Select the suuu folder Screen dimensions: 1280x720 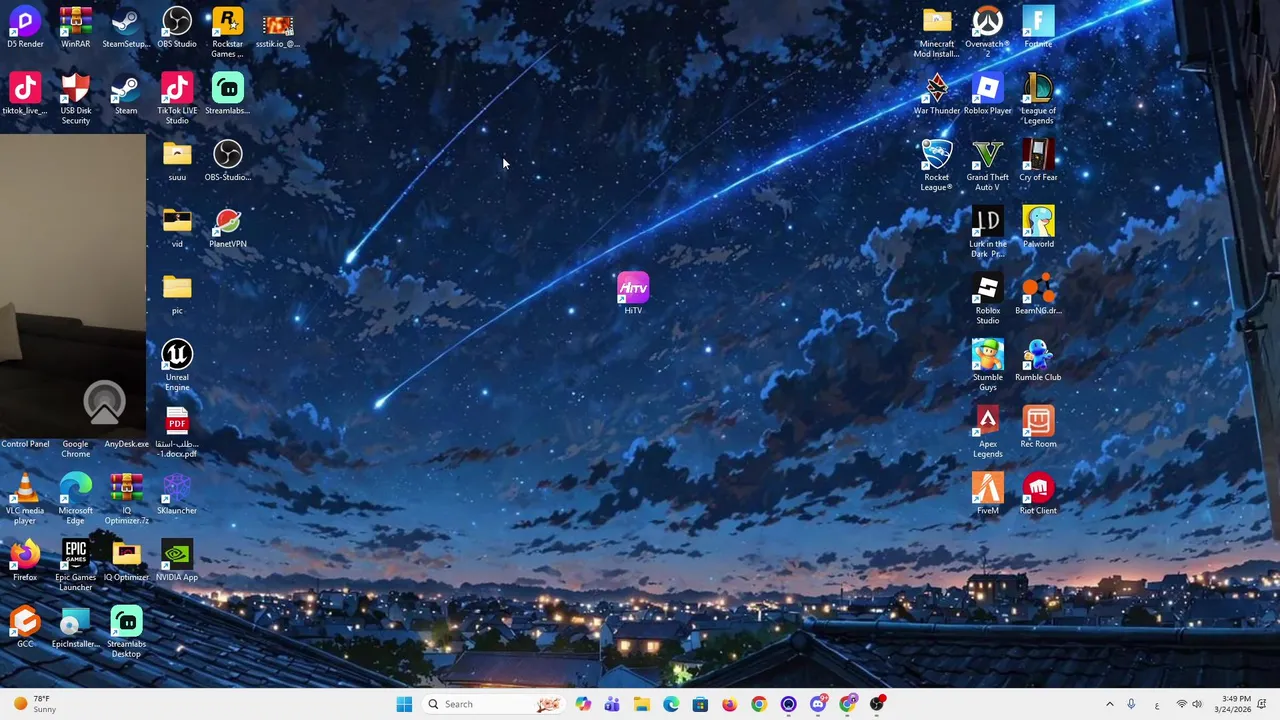[x=177, y=162]
